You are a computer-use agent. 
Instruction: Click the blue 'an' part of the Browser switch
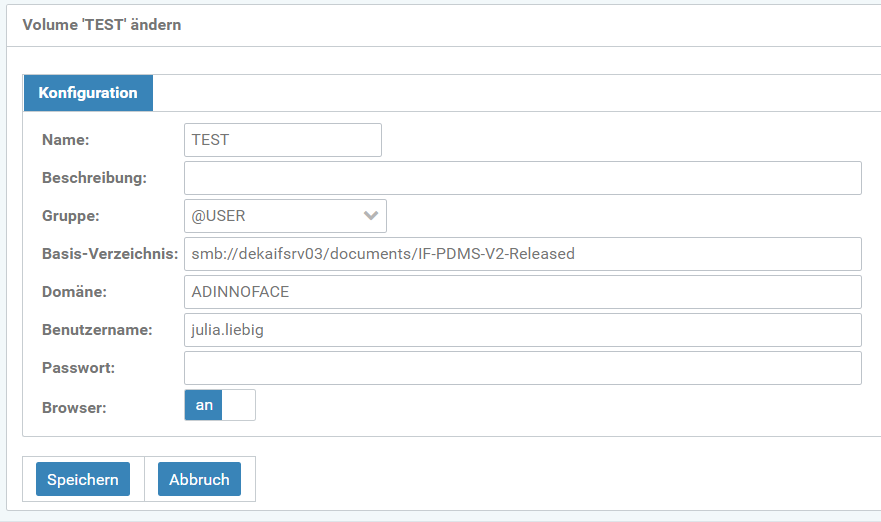tap(204, 405)
